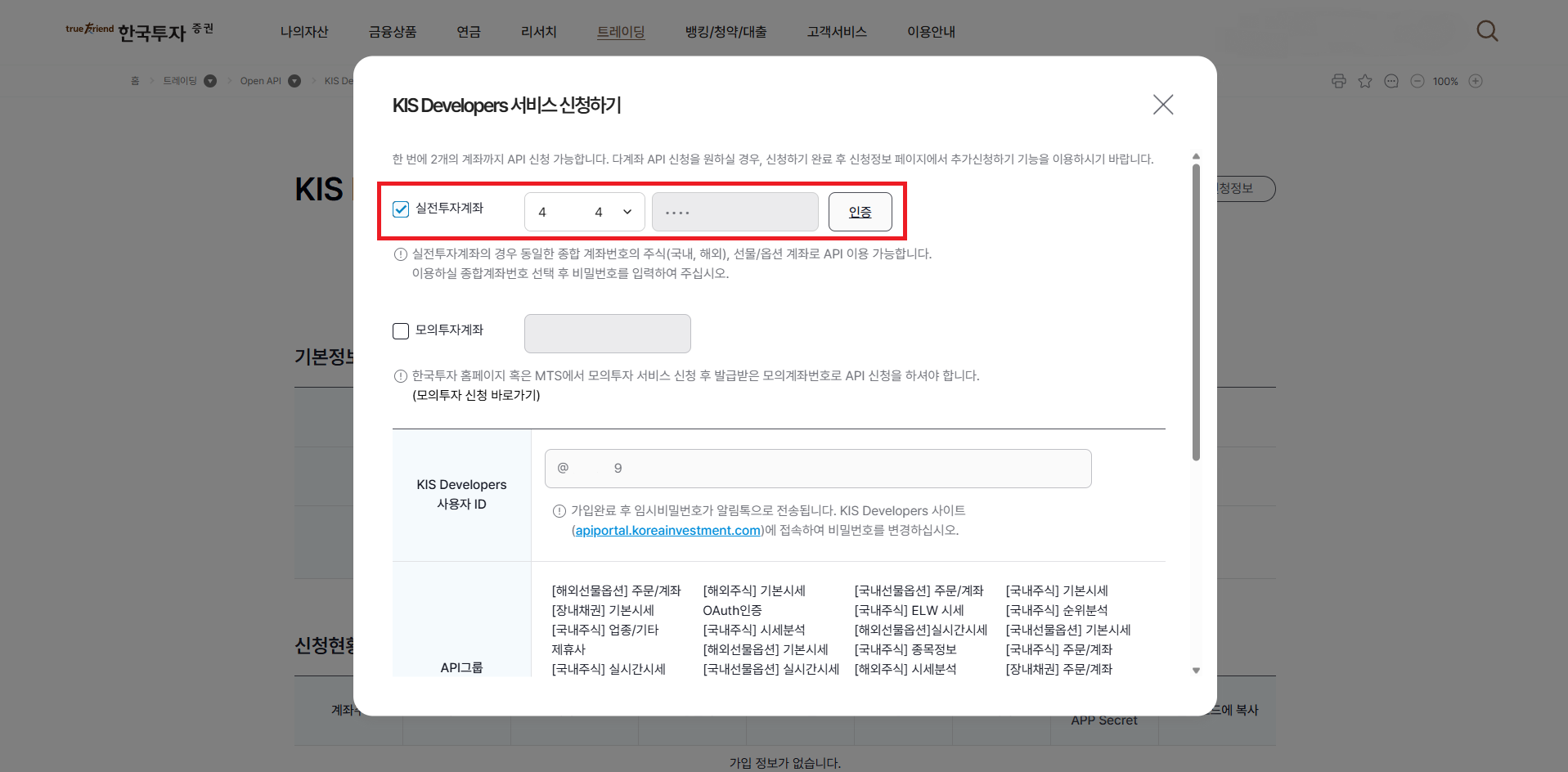This screenshot has width=1568, height=772.
Task: Open the 연금 menu
Action: click(x=469, y=32)
